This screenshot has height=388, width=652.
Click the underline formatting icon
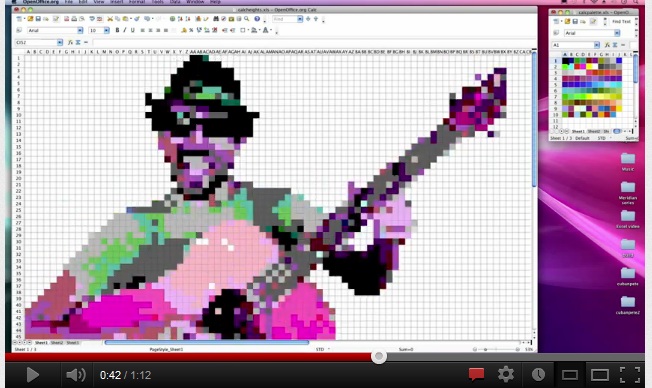point(133,30)
